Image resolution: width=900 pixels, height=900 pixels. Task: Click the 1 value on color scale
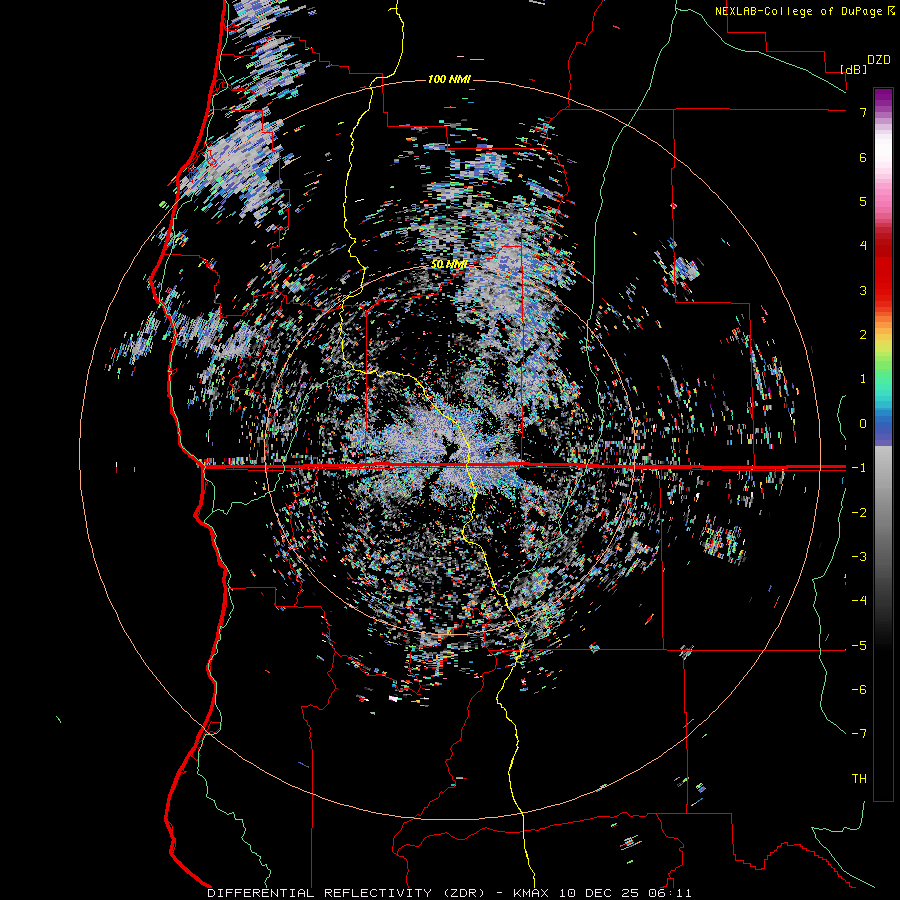pos(863,378)
